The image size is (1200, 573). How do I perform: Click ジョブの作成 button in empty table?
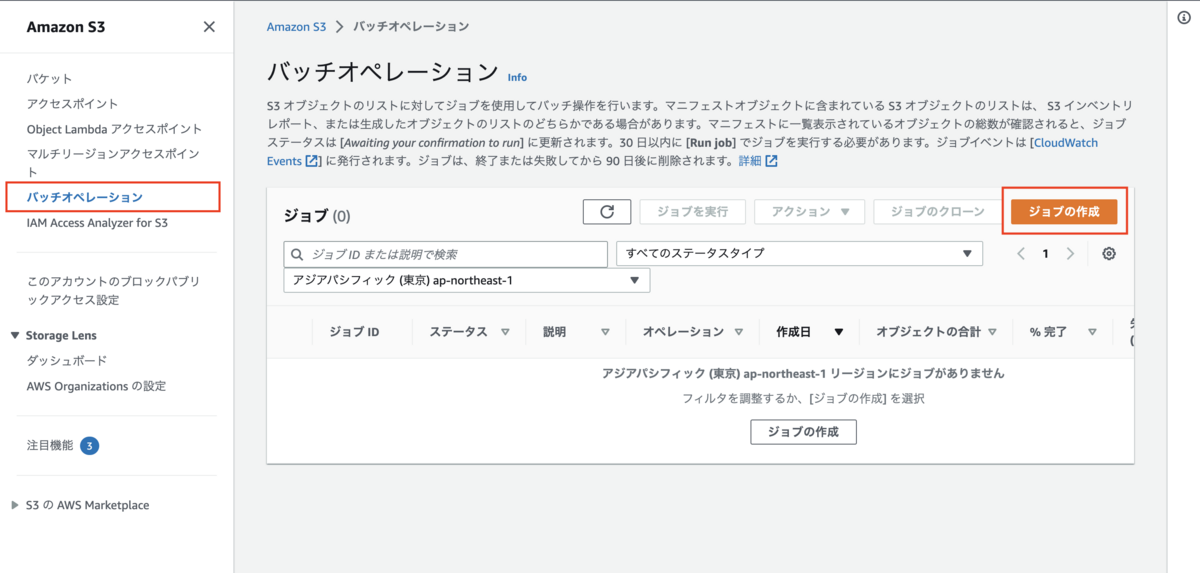(x=803, y=432)
